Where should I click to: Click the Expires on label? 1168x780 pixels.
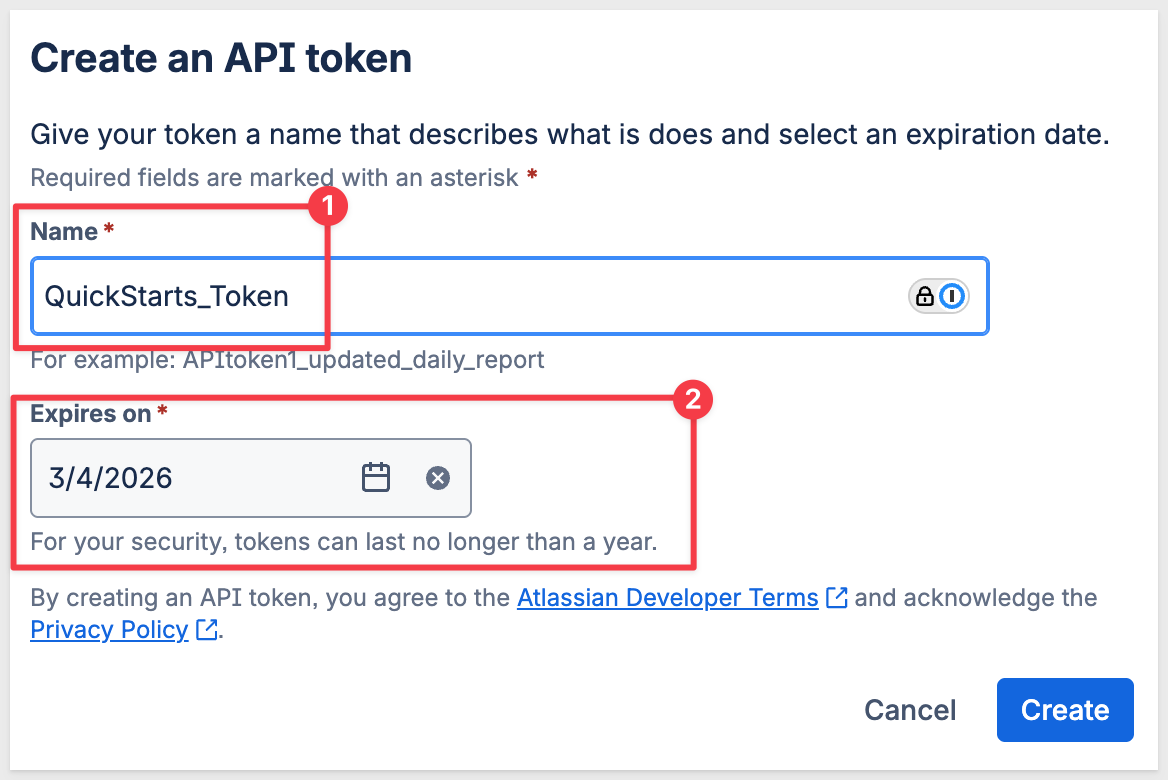pos(91,414)
